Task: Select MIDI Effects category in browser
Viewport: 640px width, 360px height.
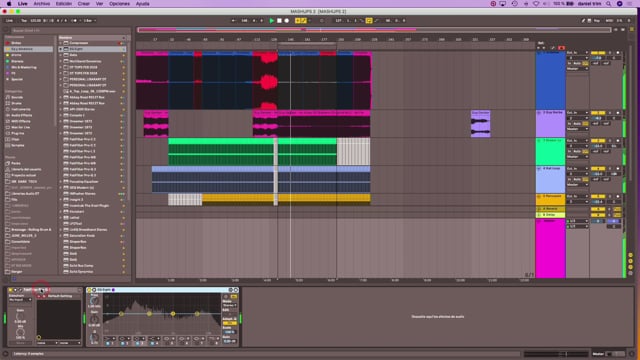Action: pyautogui.click(x=20, y=121)
